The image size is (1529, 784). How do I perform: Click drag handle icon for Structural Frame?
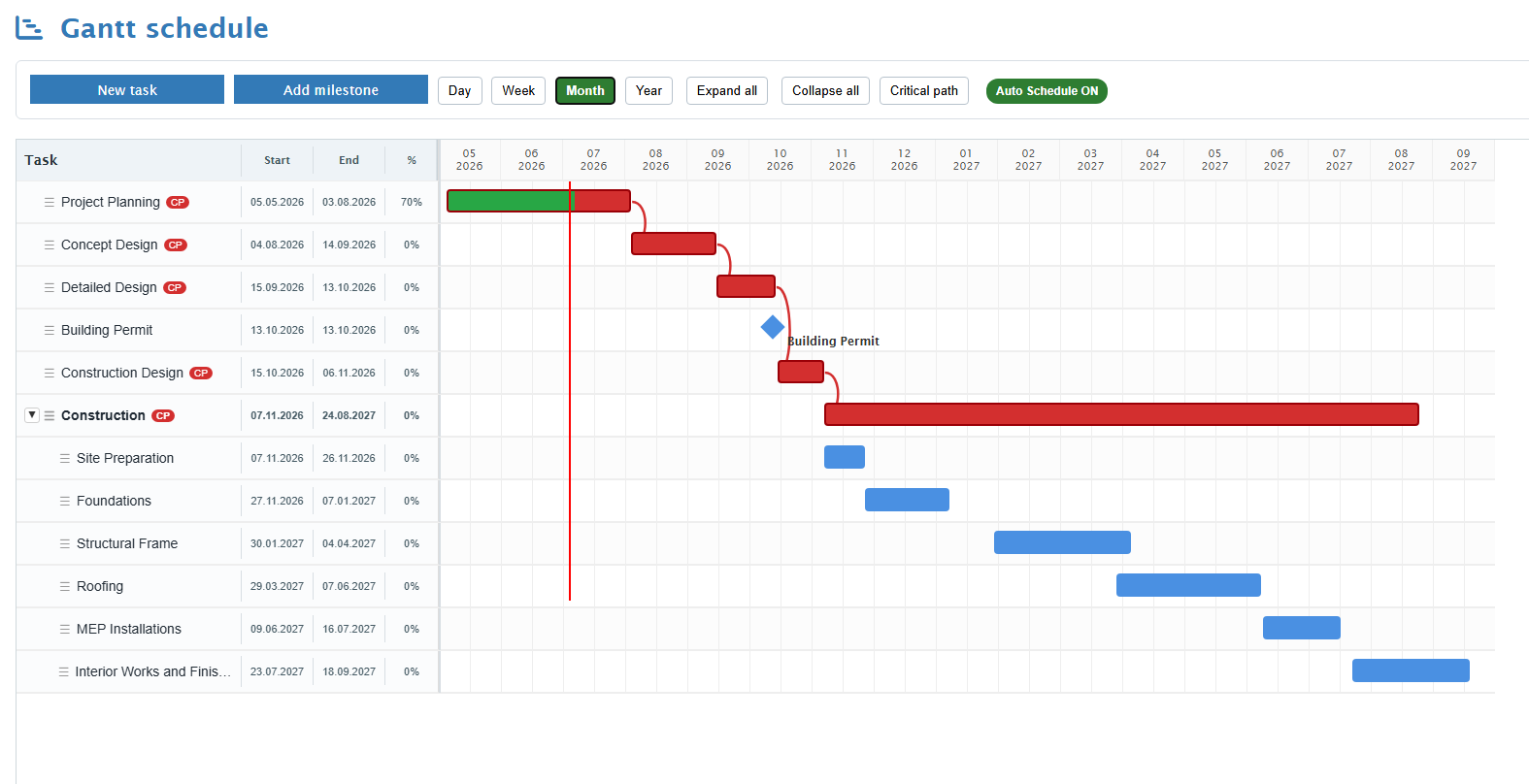(65, 543)
